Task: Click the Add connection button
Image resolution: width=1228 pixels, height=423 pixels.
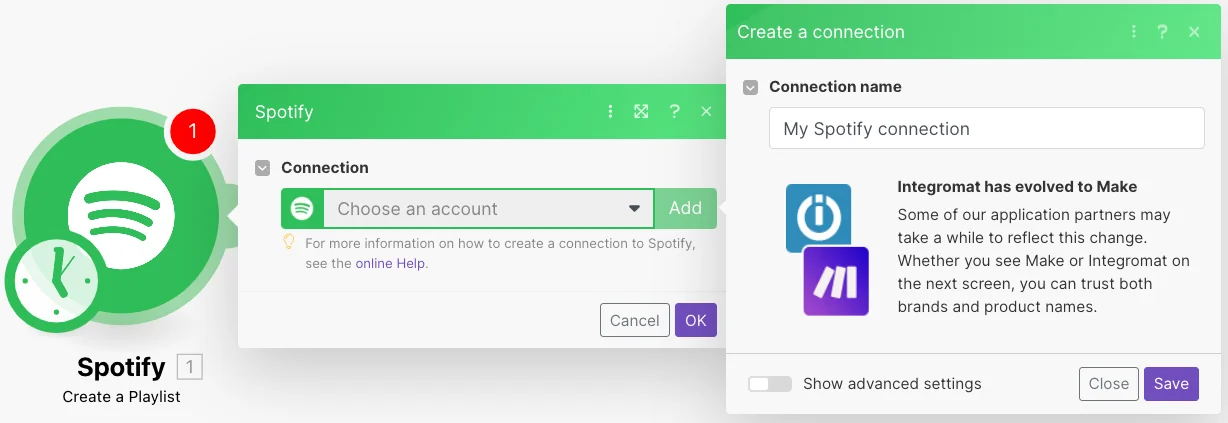Action: click(x=685, y=209)
